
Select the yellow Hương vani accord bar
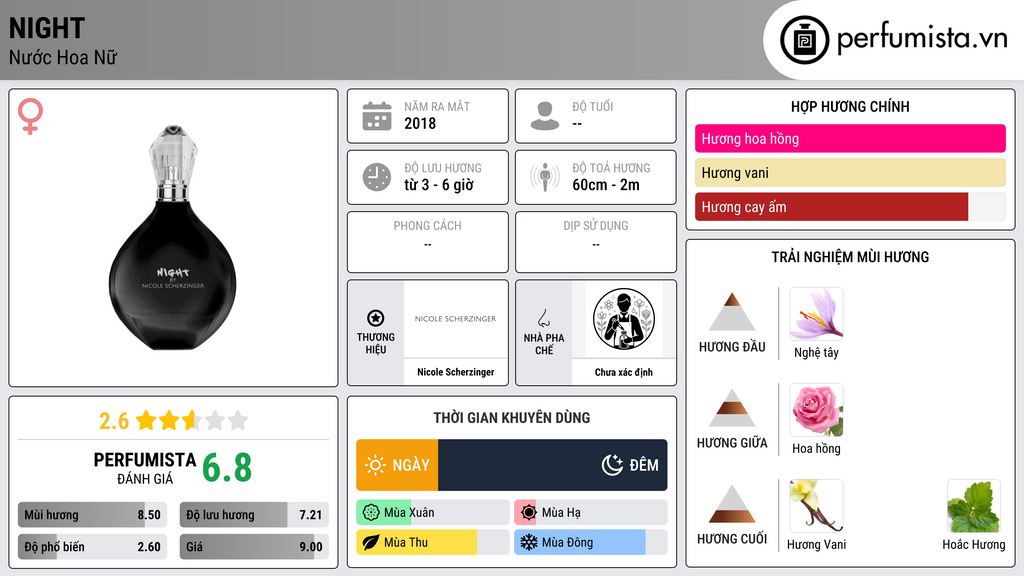click(850, 172)
